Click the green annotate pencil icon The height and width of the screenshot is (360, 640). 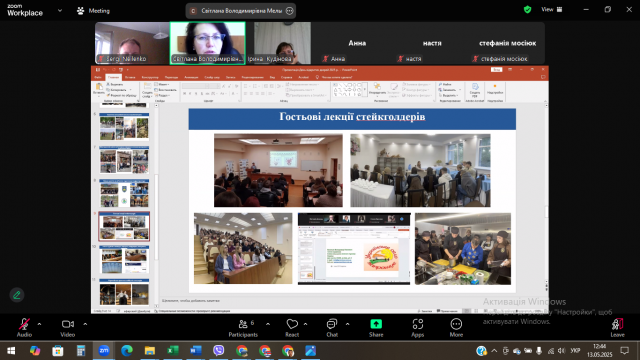[x=17, y=295]
